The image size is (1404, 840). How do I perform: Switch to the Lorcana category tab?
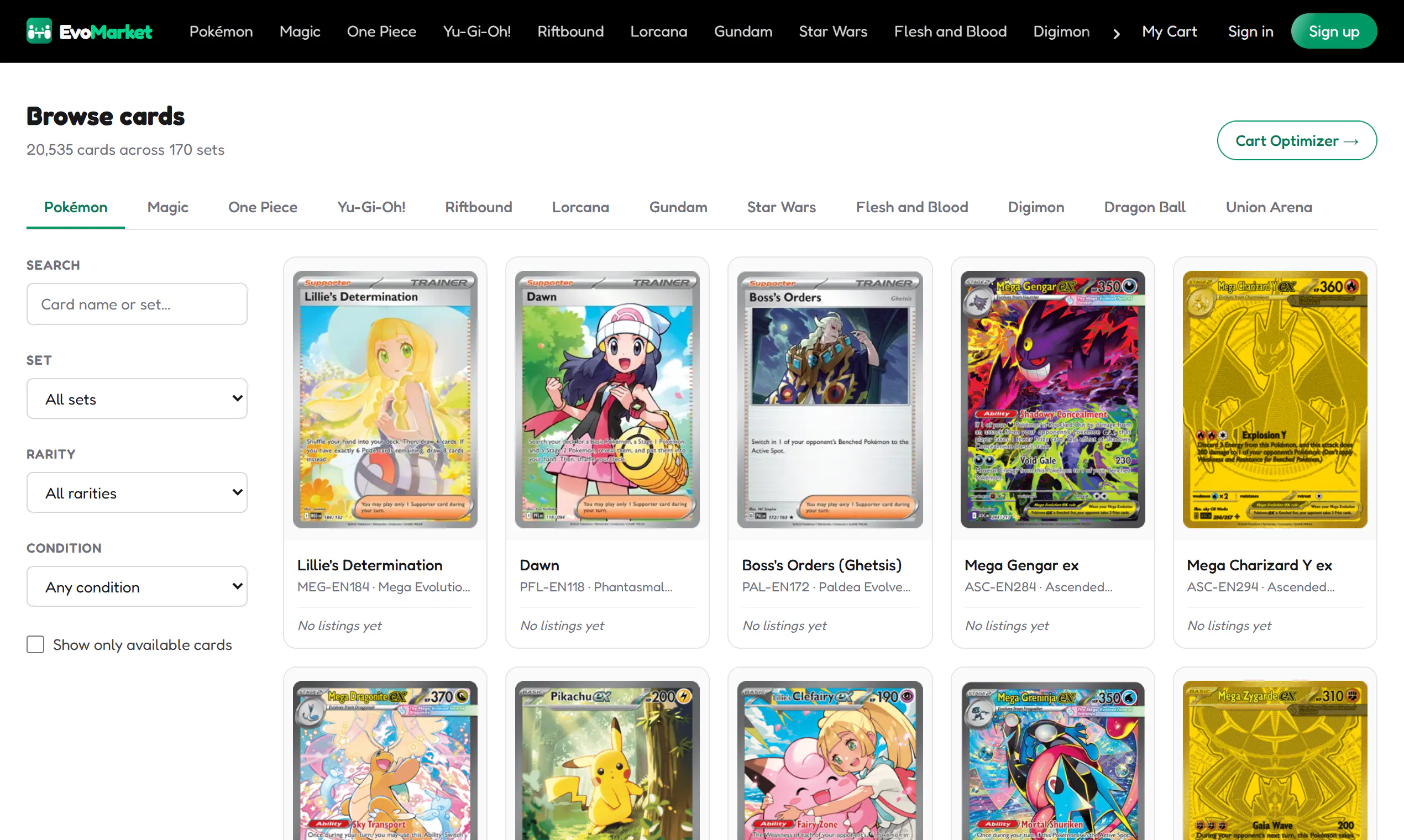pos(580,207)
